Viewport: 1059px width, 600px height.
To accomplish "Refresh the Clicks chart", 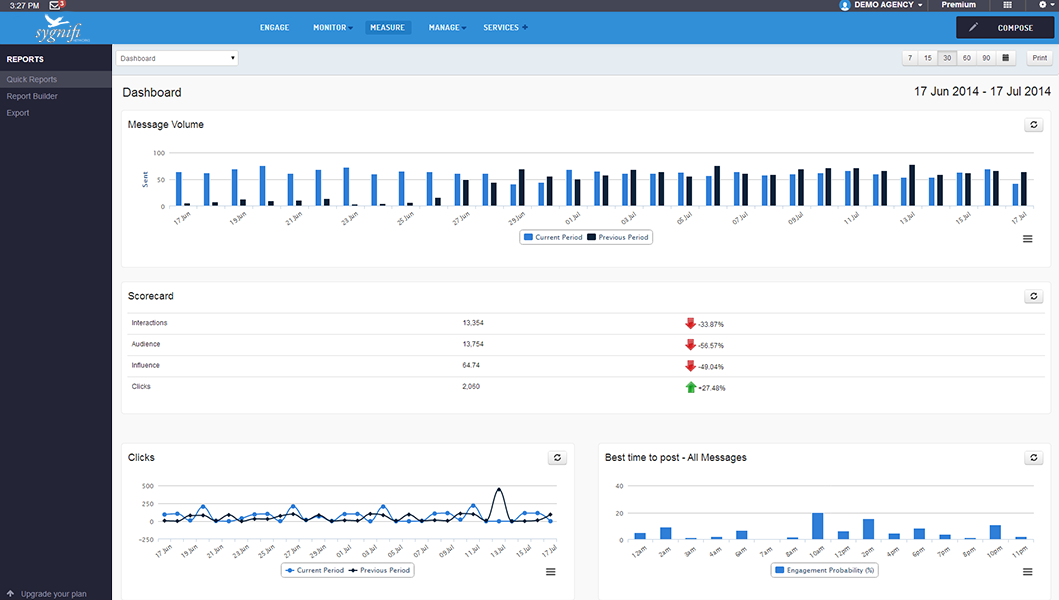I will (558, 458).
